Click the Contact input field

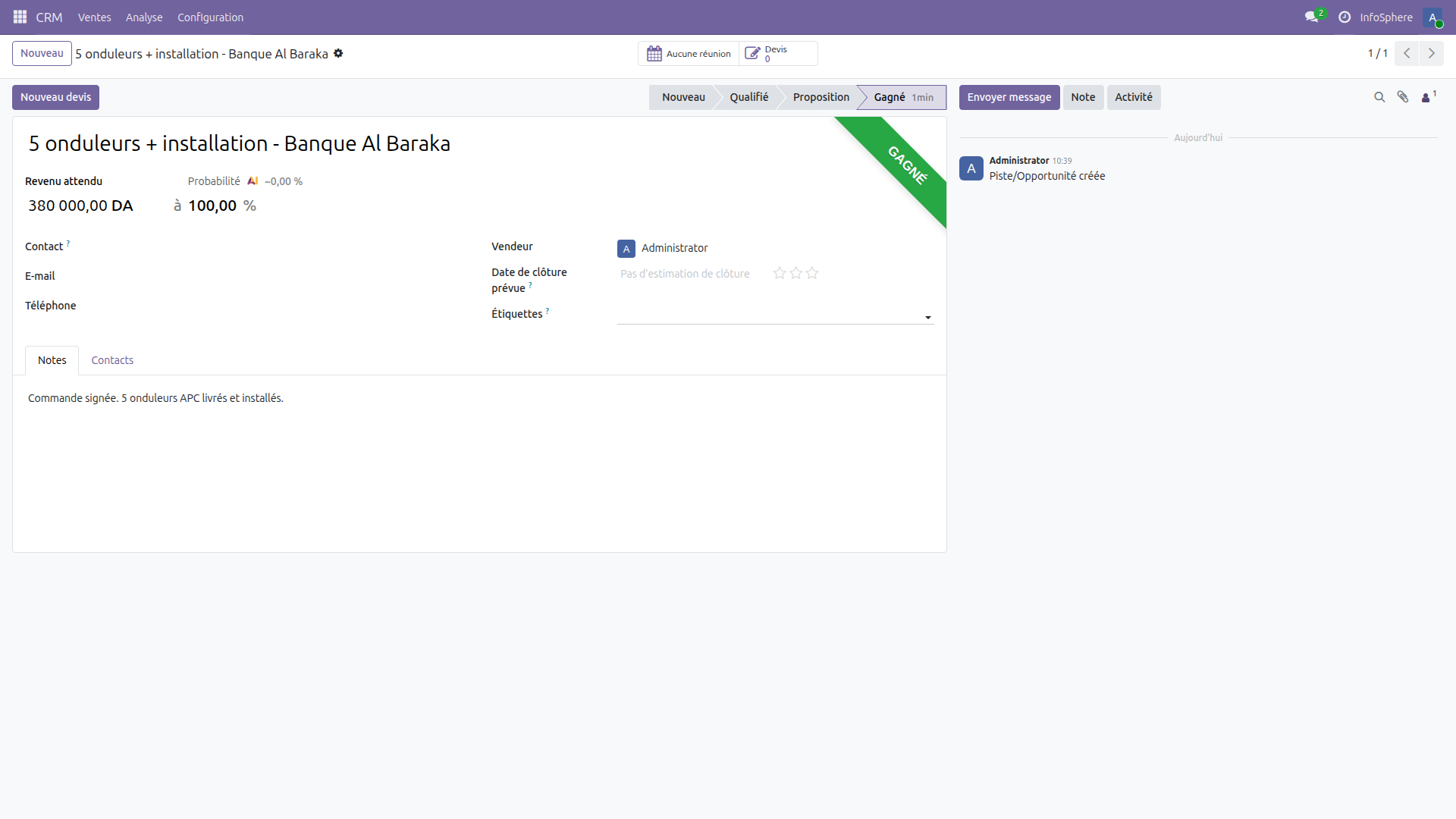[227, 246]
